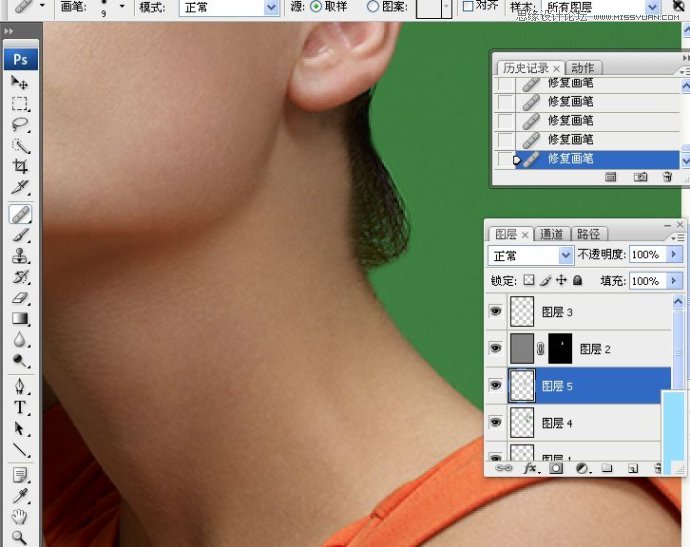
Task: Select the Zoom tool
Action: coord(20,537)
